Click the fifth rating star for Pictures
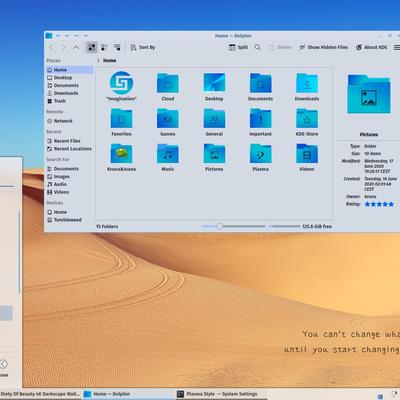 pos(391,204)
